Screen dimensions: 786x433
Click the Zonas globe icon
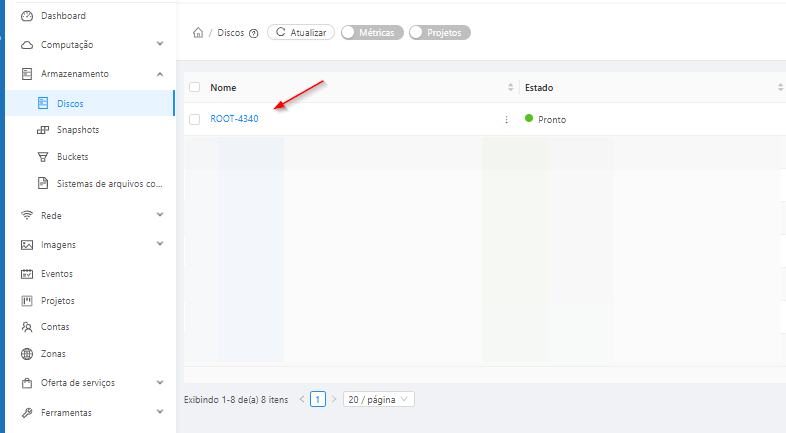pos(27,354)
